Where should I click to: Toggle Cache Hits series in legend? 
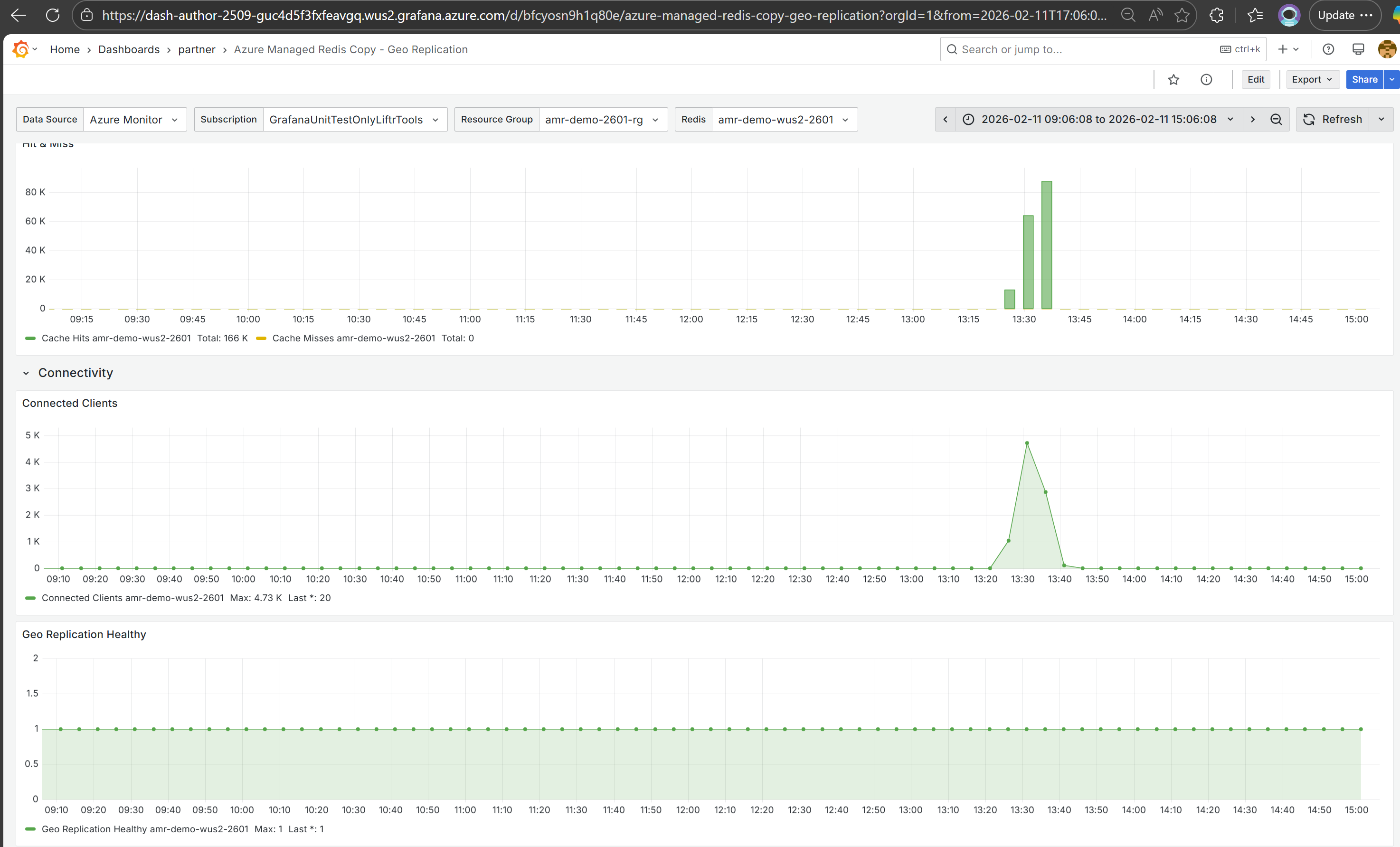tap(116, 339)
